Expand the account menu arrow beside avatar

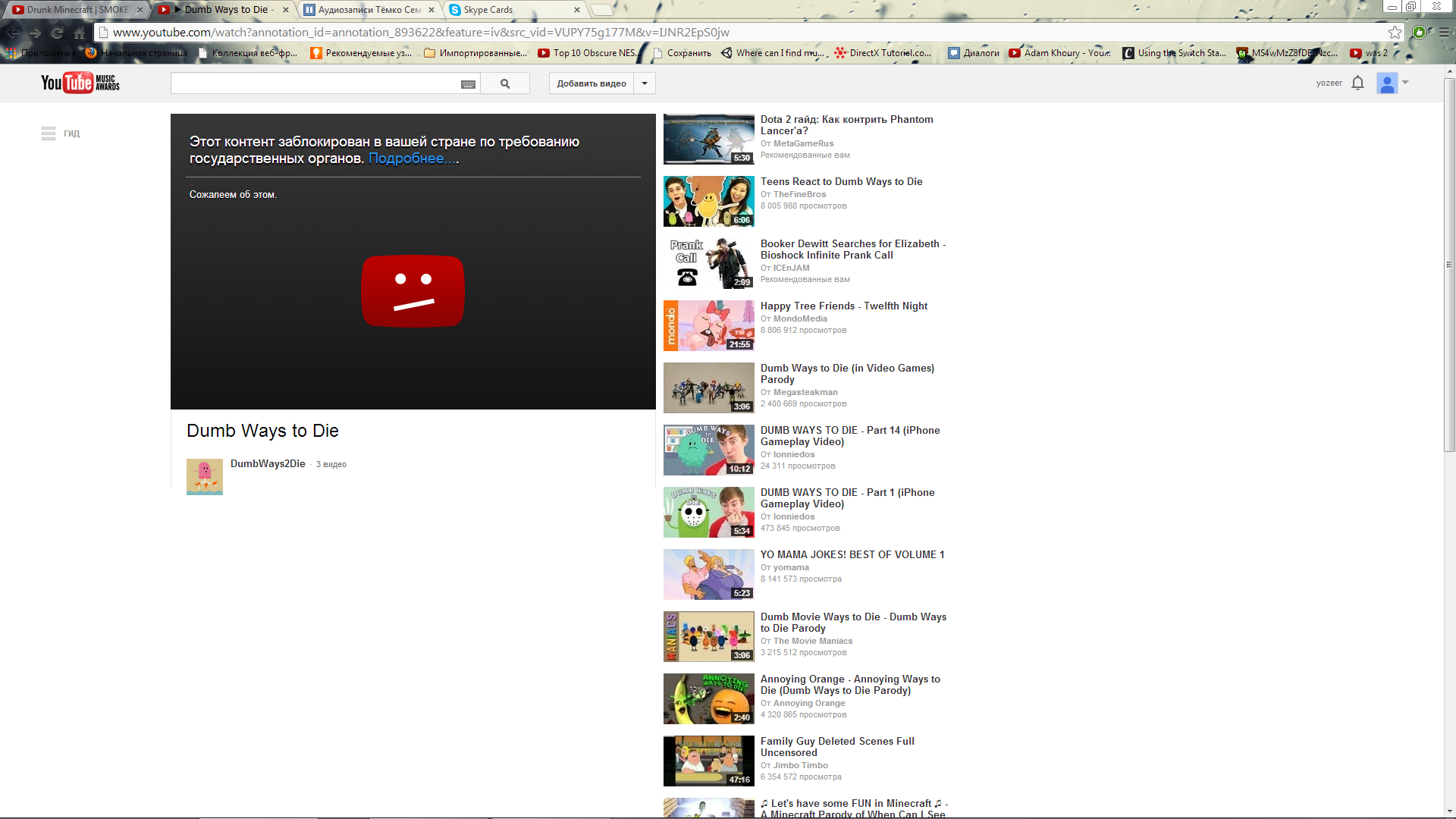pos(1405,82)
